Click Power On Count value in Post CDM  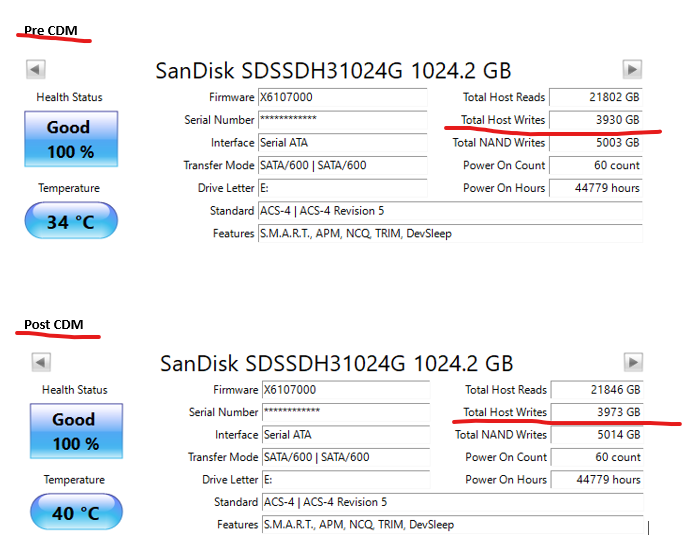(x=597, y=457)
